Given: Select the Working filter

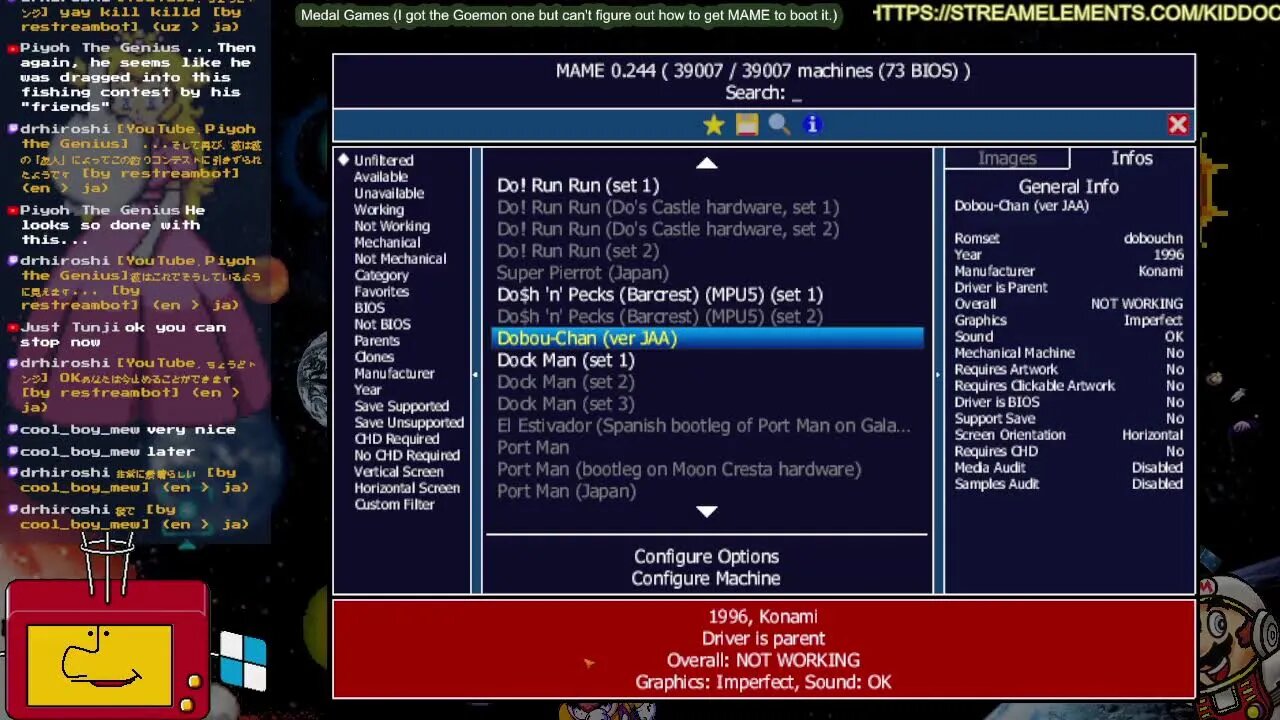Looking at the screenshot, I should (x=379, y=210).
